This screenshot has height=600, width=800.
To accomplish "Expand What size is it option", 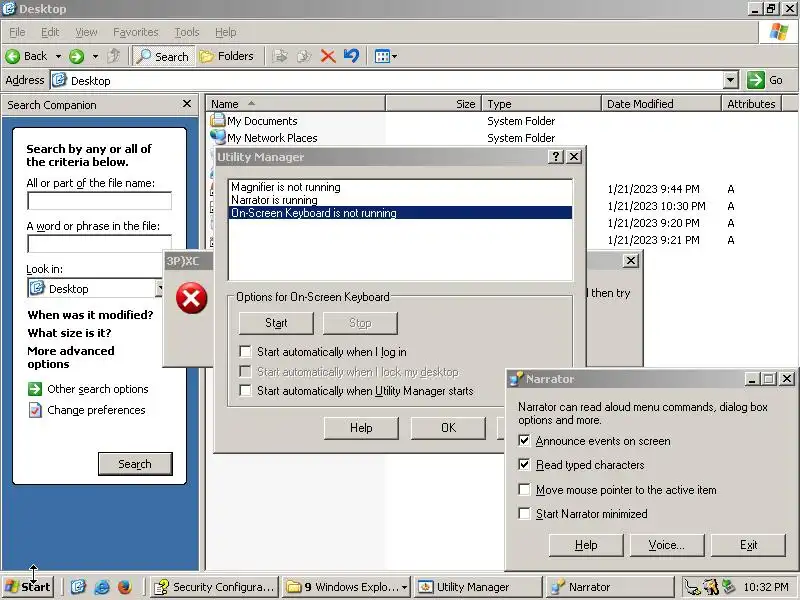I will point(69,333).
